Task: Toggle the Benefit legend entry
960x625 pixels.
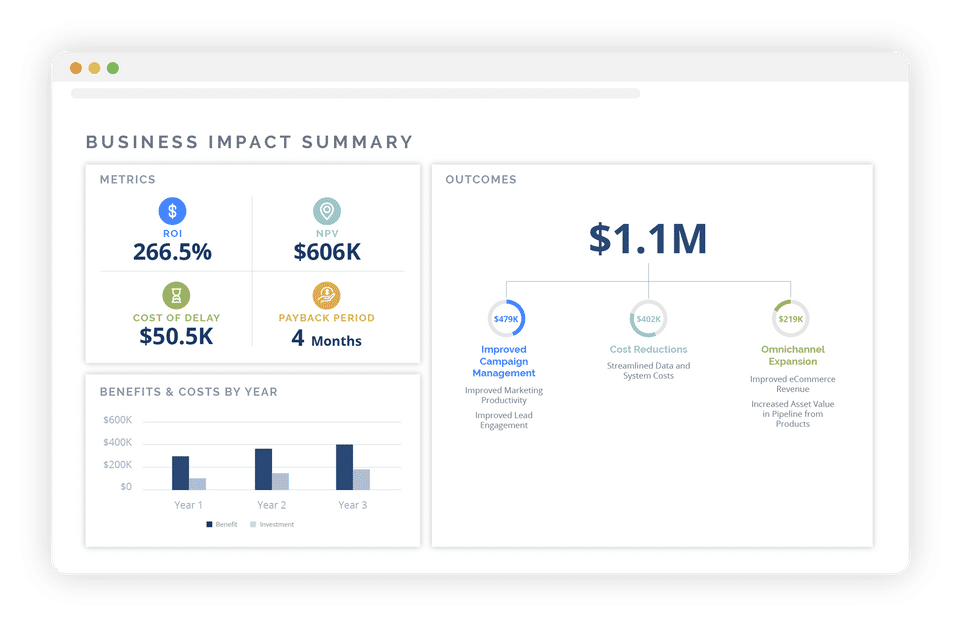Action: 222,525
